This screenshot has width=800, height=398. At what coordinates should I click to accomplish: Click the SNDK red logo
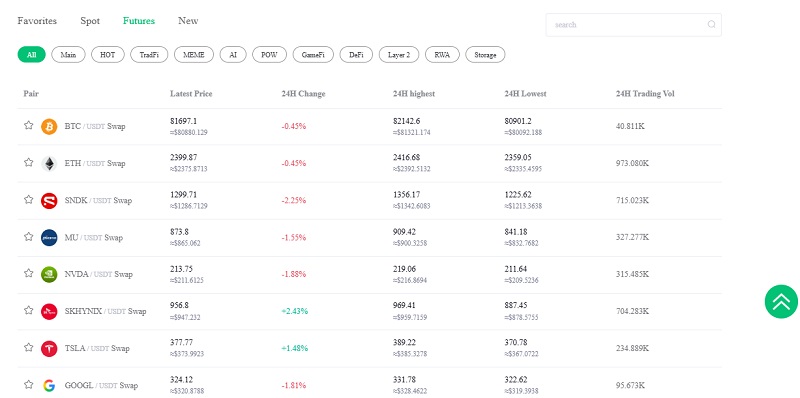(49, 201)
